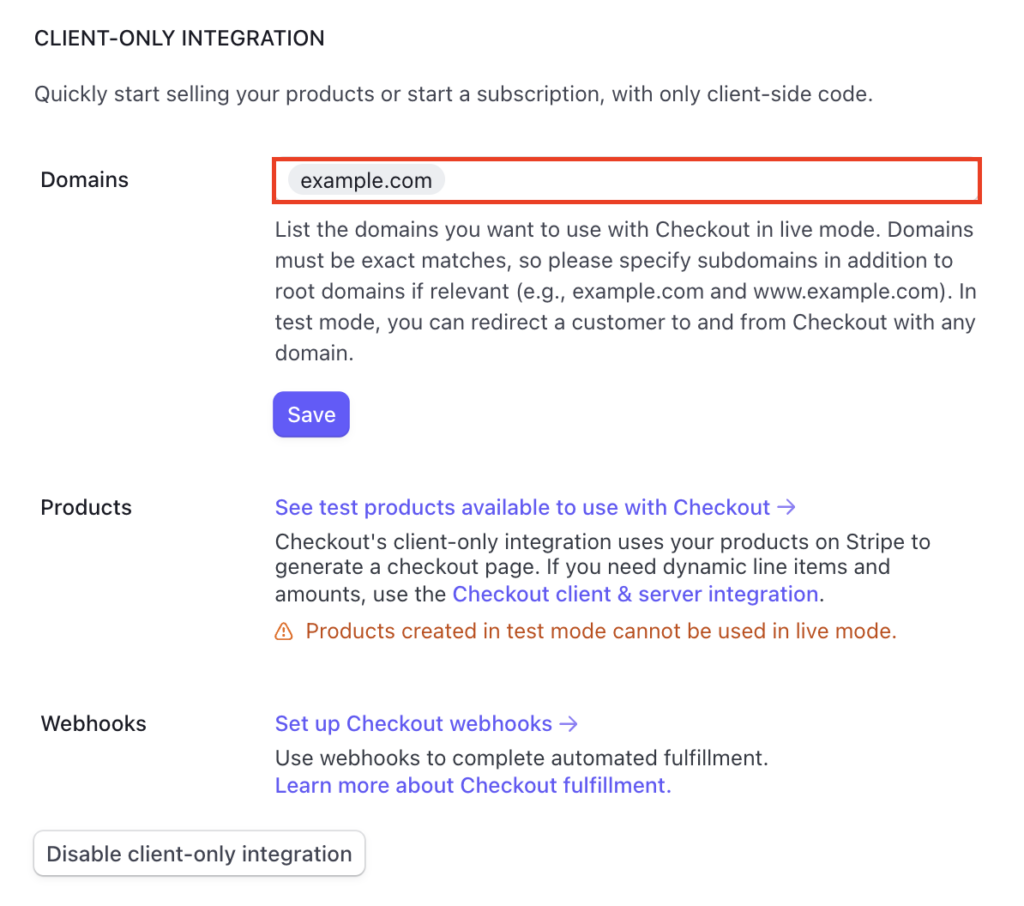
Task: Click the CLIENT-ONLY INTEGRATION heading
Action: tap(180, 38)
